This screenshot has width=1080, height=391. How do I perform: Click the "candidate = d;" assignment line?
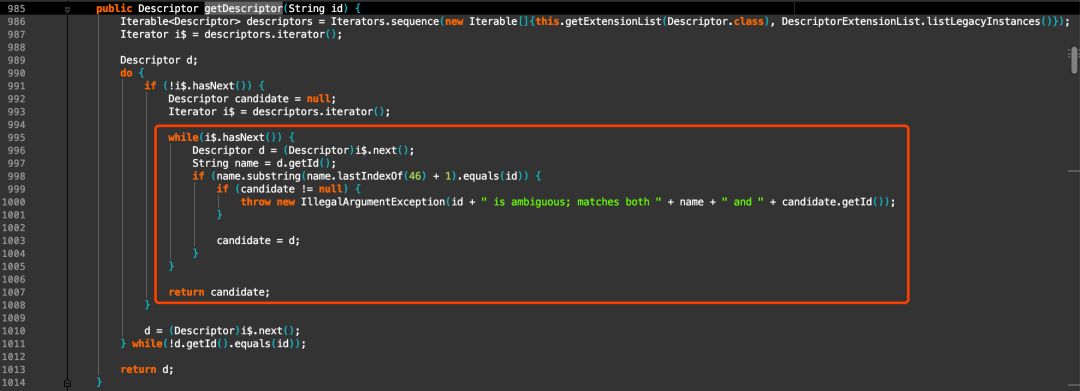tap(258, 240)
